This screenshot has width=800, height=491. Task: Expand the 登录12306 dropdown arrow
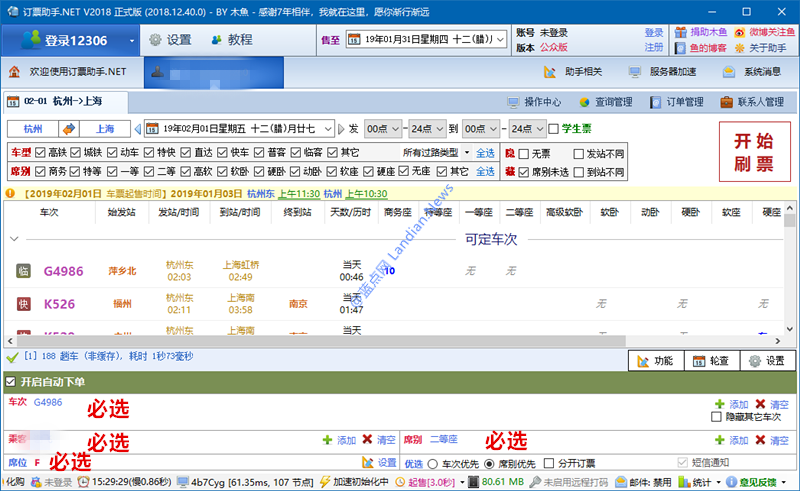(x=132, y=41)
